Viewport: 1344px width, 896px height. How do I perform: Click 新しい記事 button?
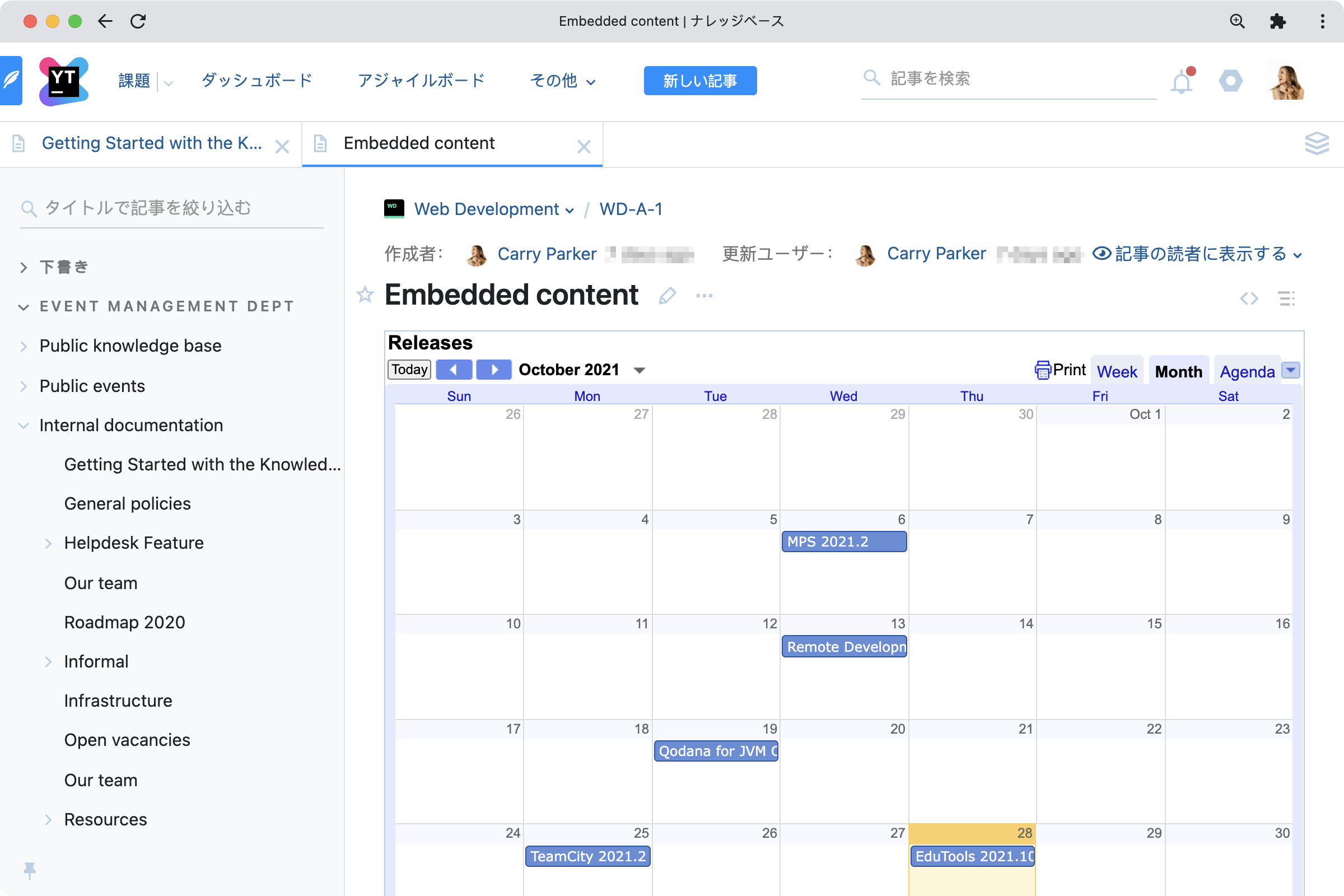coord(700,81)
